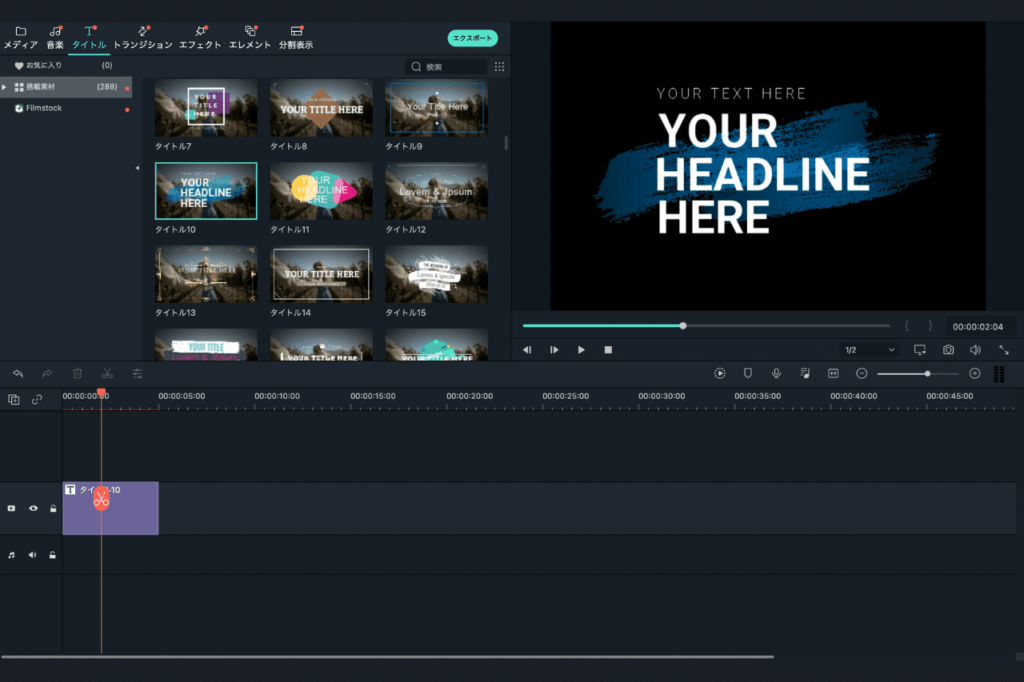Select the タイトル7 thumbnail
This screenshot has height=682, width=1024.
pyautogui.click(x=206, y=108)
